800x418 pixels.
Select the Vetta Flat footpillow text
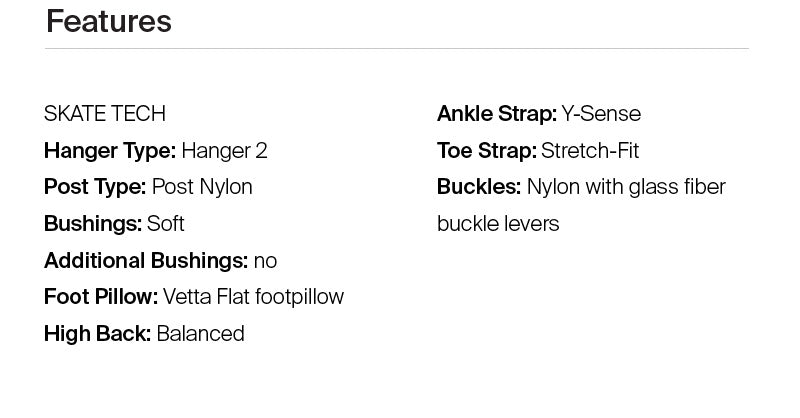(x=253, y=297)
